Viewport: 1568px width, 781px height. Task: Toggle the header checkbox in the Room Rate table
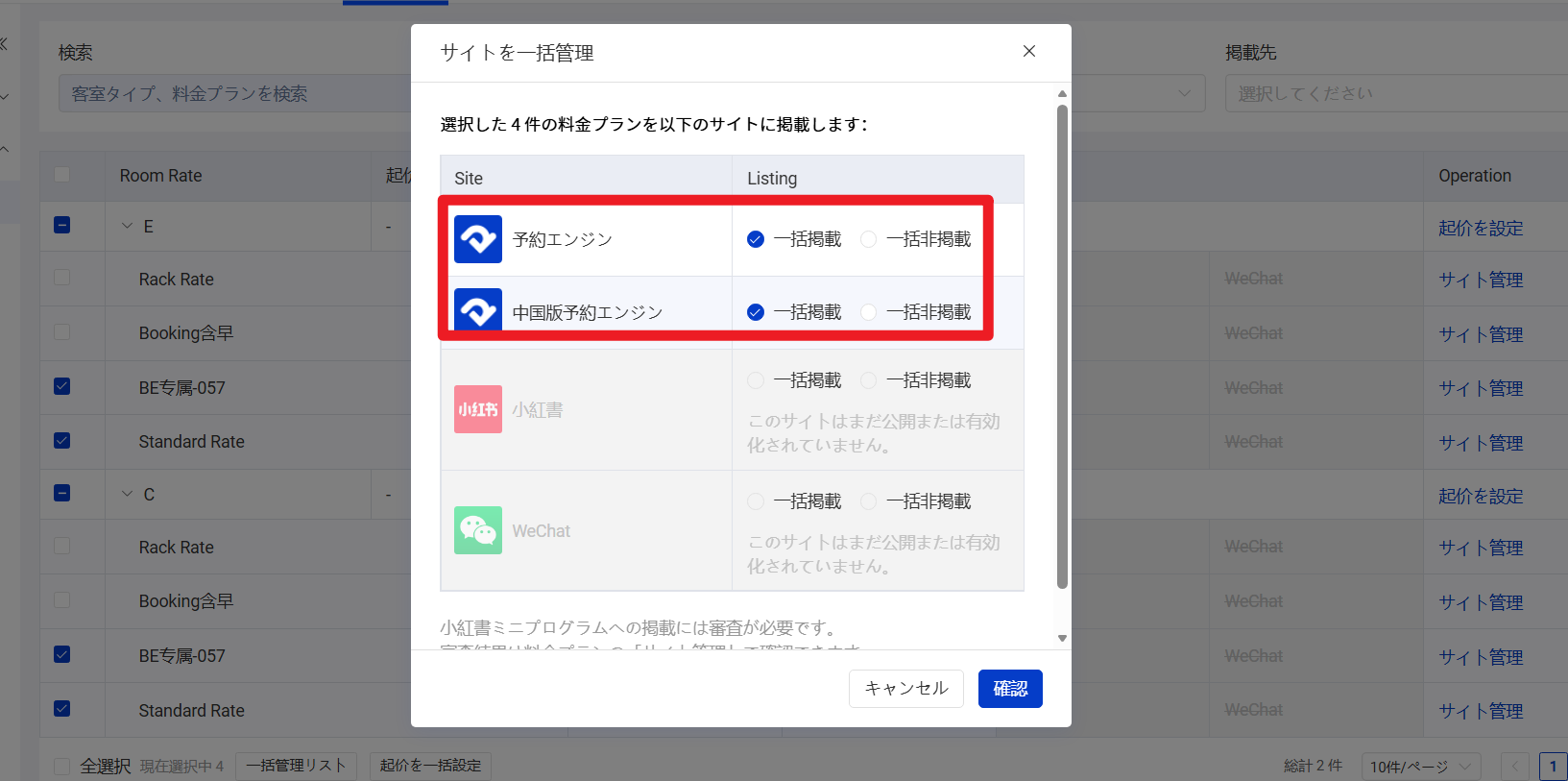click(62, 175)
